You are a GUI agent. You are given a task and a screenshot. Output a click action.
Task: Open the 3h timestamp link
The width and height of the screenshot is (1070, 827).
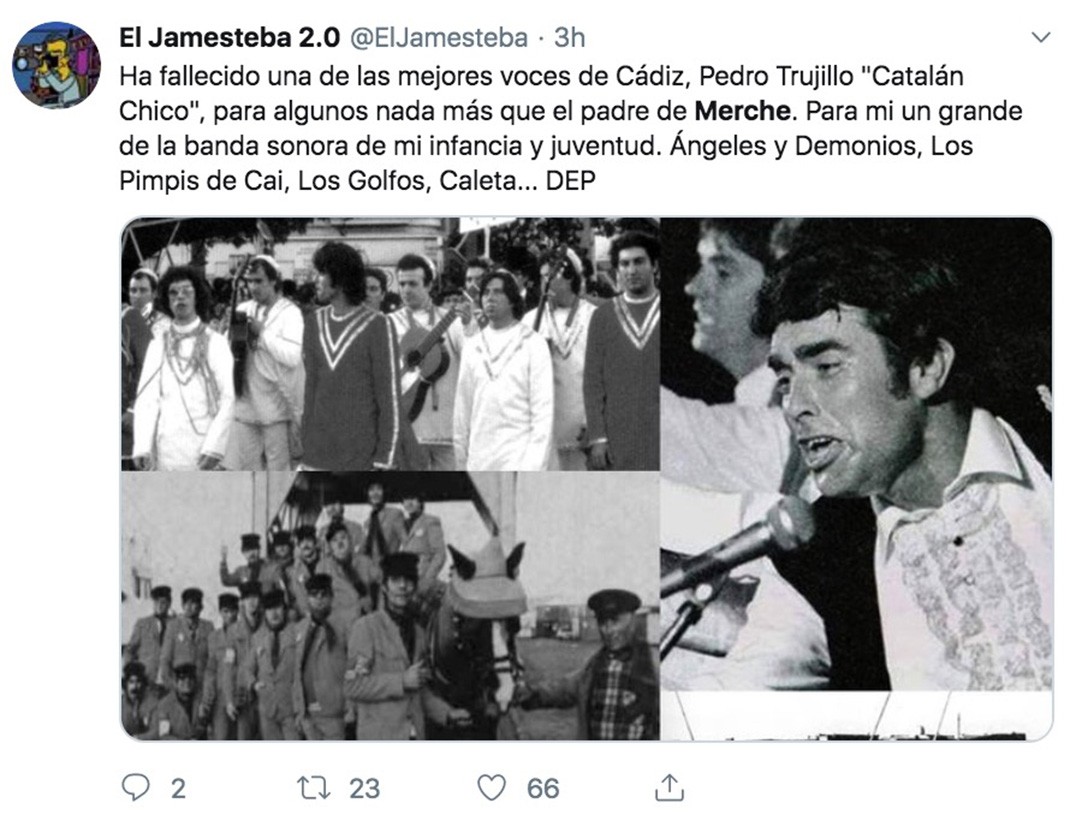pos(569,38)
